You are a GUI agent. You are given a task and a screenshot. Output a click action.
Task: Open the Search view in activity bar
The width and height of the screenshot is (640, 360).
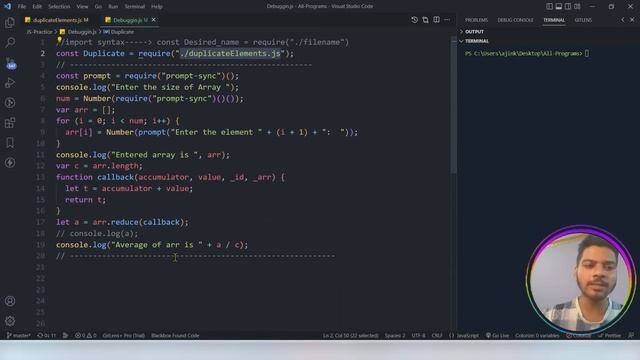tap(10, 42)
